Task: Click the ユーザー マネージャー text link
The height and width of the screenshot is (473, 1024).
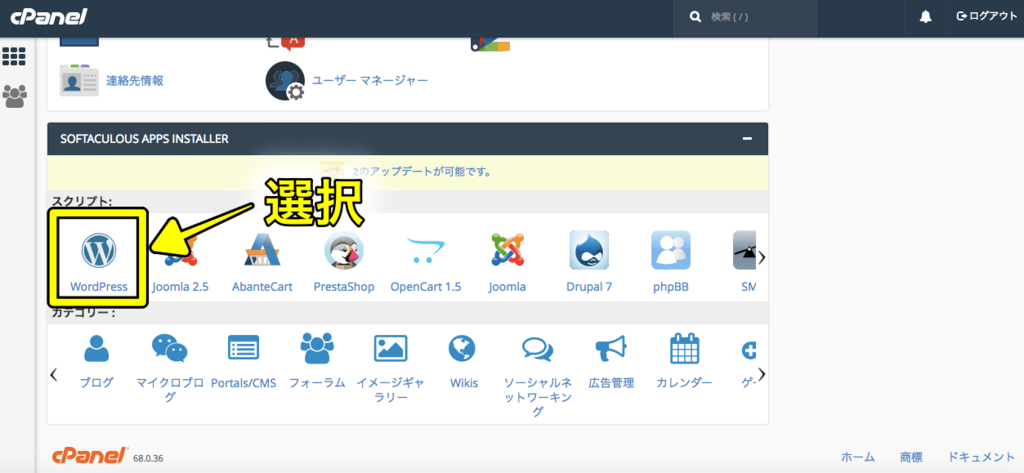Action: coord(370,81)
